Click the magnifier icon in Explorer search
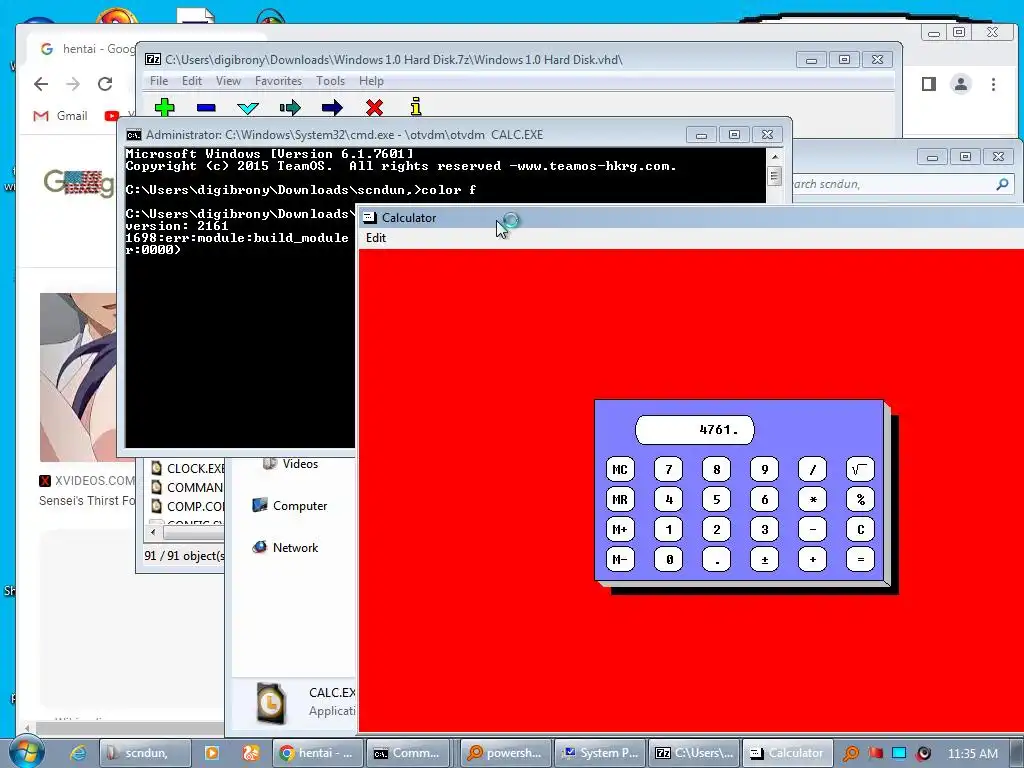 point(1002,184)
